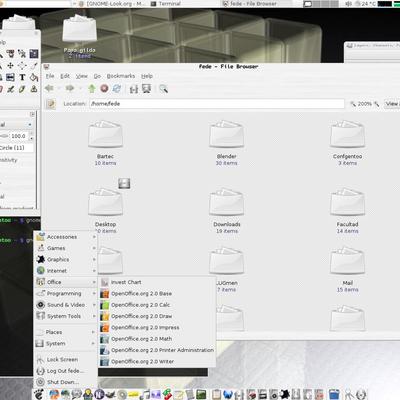Screen dimensions: 400x400
Task: Select Para gilda folder on desktop
Action: [80, 37]
